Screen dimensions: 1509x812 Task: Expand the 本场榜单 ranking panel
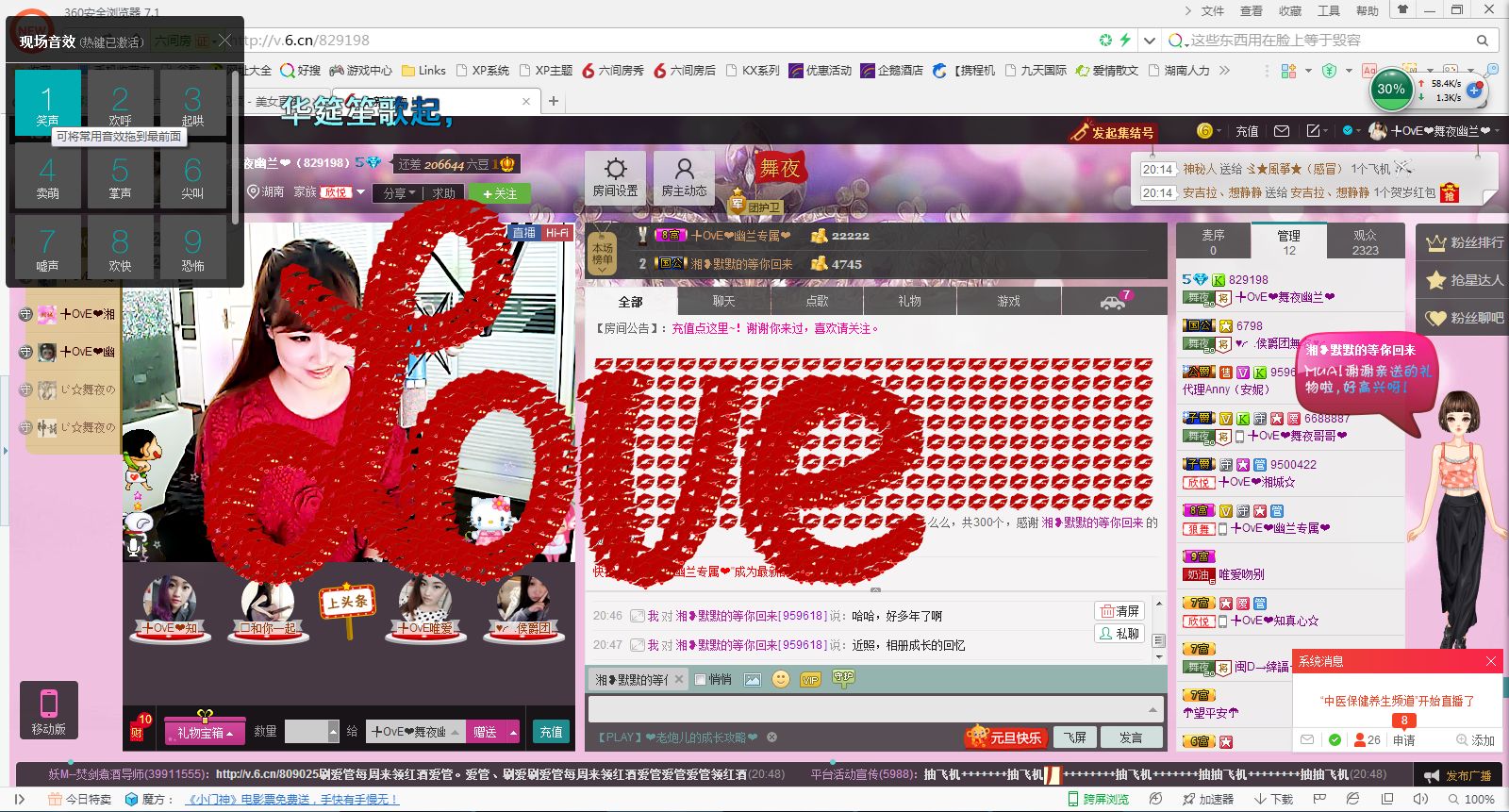click(x=603, y=255)
